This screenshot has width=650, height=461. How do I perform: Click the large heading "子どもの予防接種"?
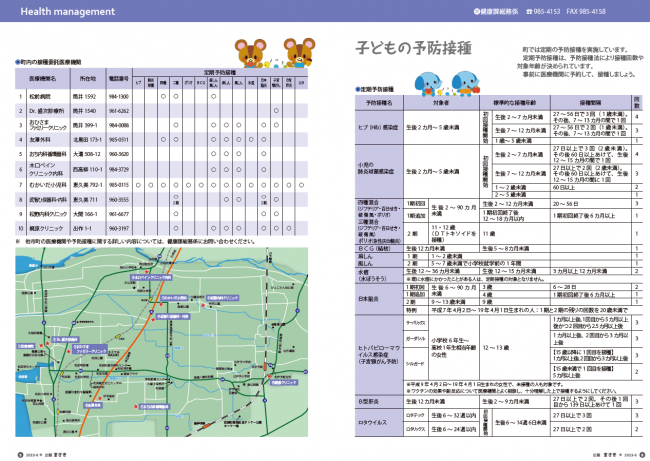[413, 48]
